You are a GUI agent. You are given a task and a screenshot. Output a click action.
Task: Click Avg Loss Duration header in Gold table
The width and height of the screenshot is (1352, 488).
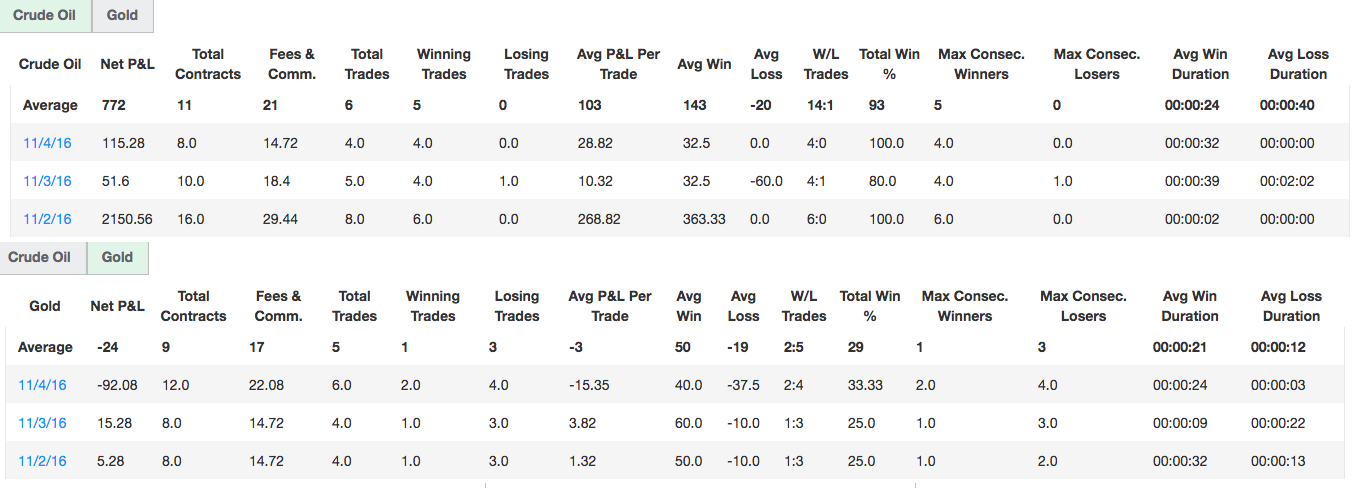pos(1291,306)
